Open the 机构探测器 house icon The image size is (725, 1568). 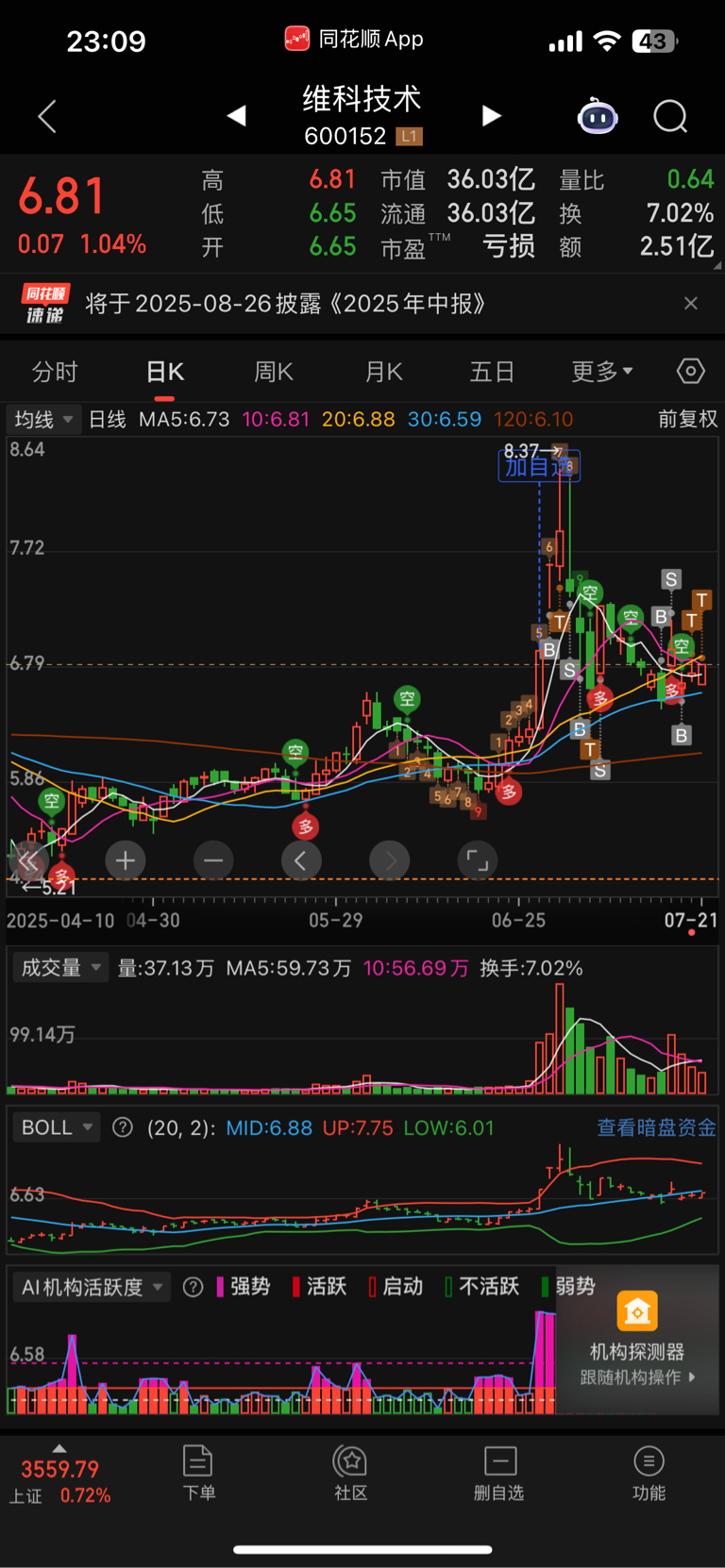(637, 1311)
